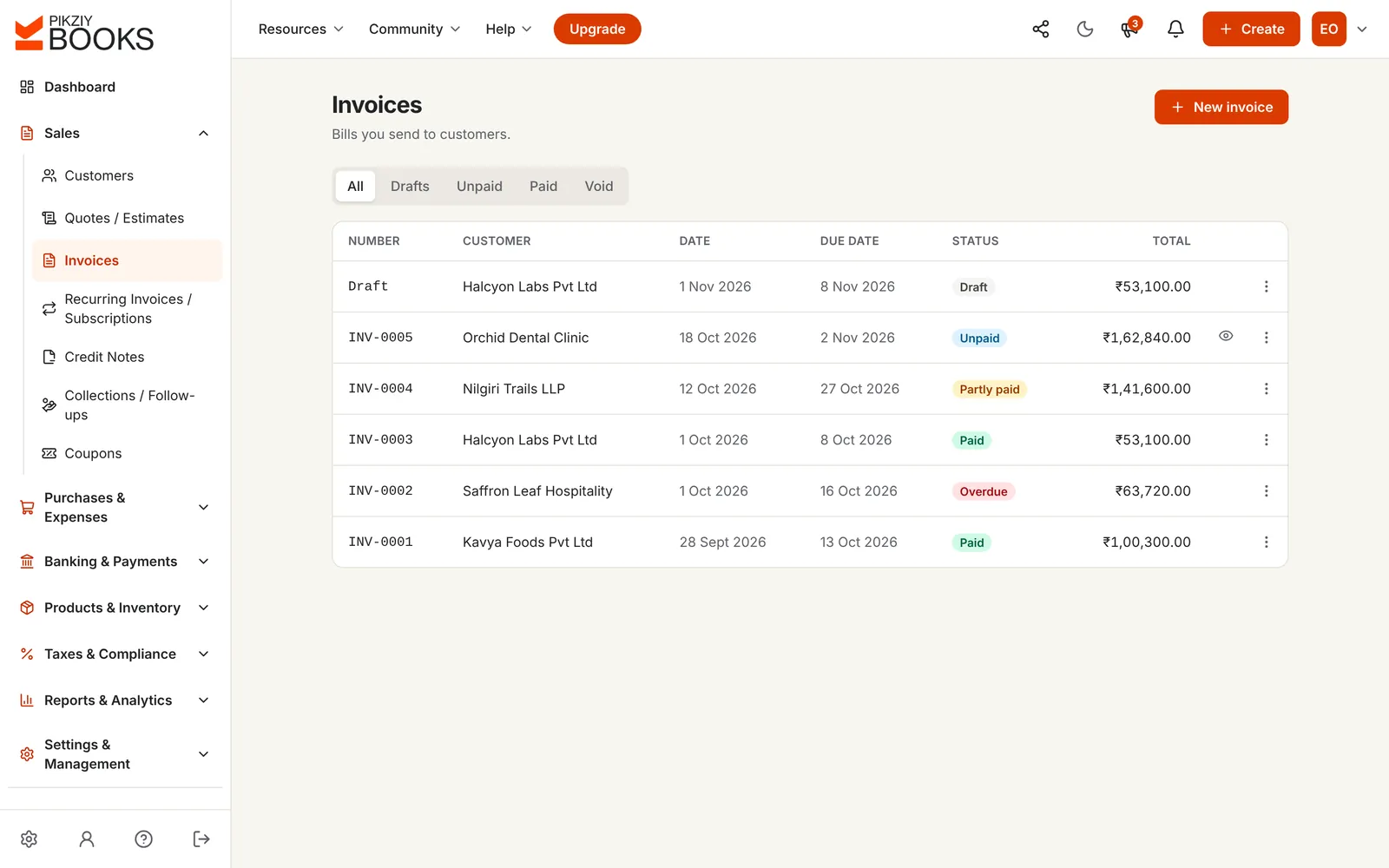Click the Sales document icon

click(x=27, y=133)
